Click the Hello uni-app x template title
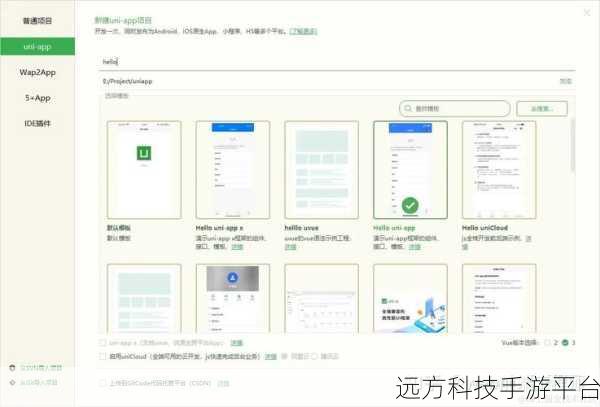The height and width of the screenshot is (407, 600). click(219, 228)
